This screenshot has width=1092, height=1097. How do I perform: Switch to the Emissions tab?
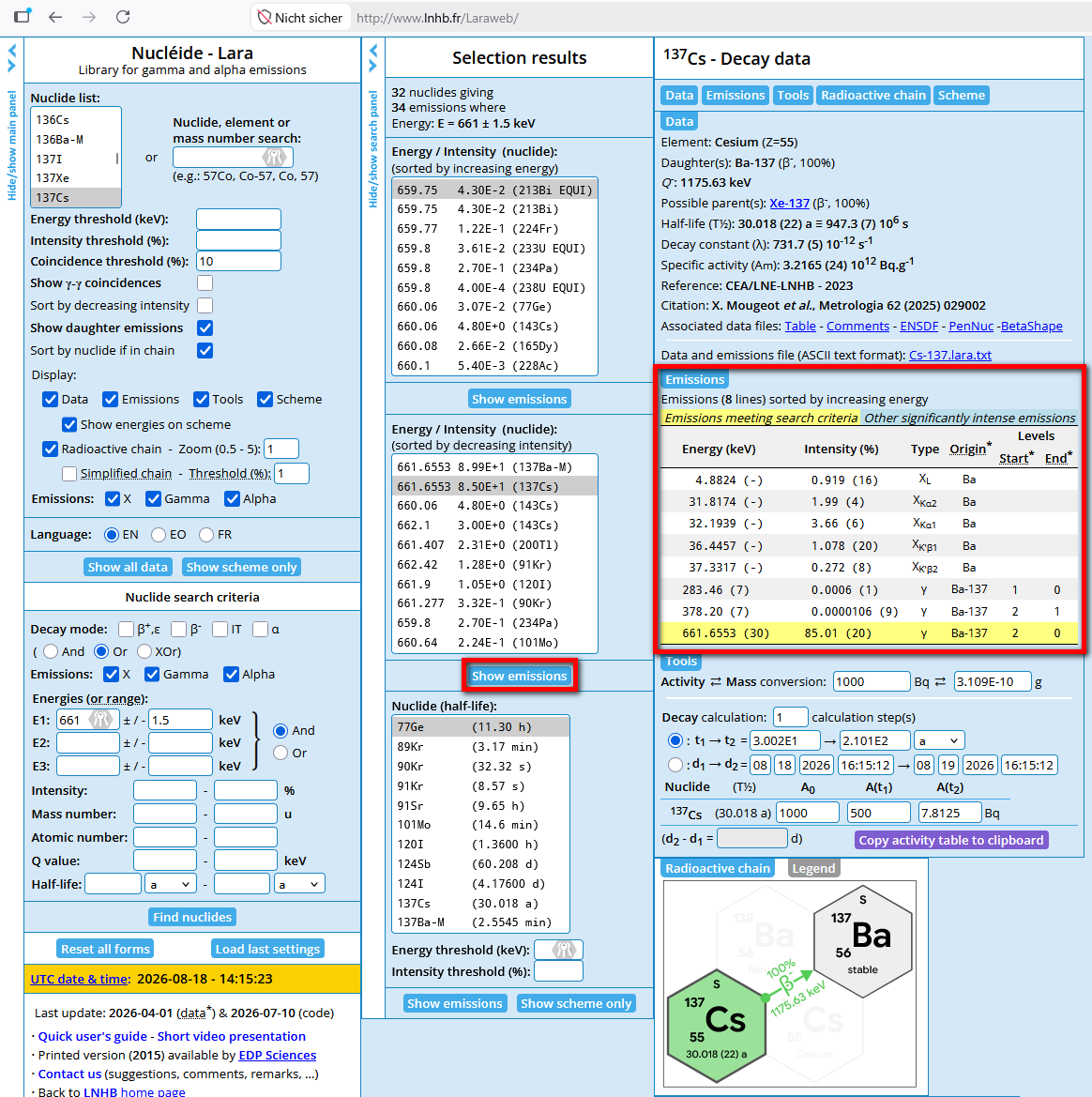[736, 95]
